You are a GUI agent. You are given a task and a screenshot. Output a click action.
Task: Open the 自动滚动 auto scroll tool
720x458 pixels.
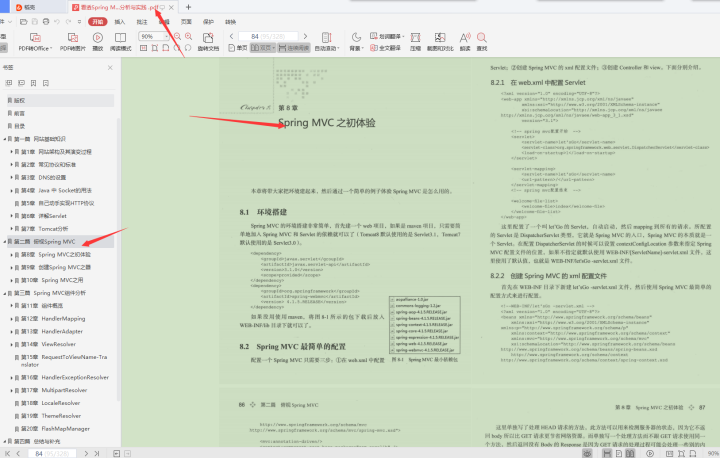326,41
